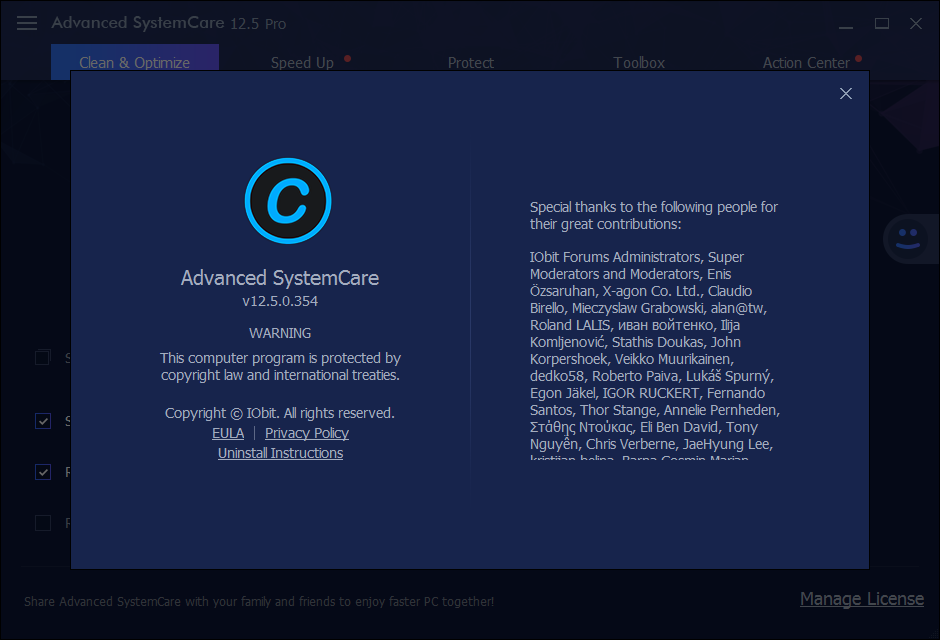Uncheck the upper of the two checked boxes
The width and height of the screenshot is (940, 640).
(x=43, y=421)
